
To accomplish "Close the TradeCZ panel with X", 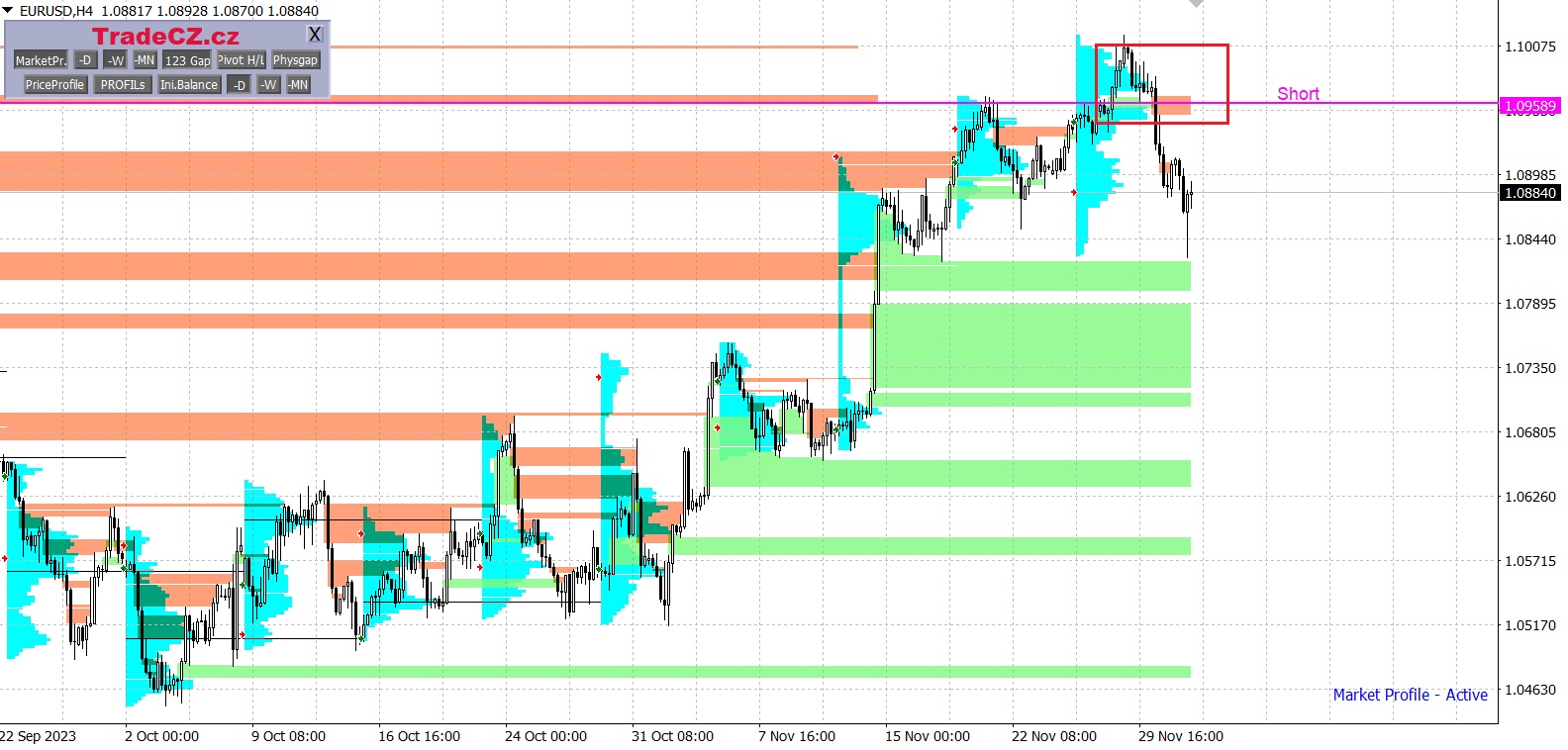I will [x=315, y=35].
